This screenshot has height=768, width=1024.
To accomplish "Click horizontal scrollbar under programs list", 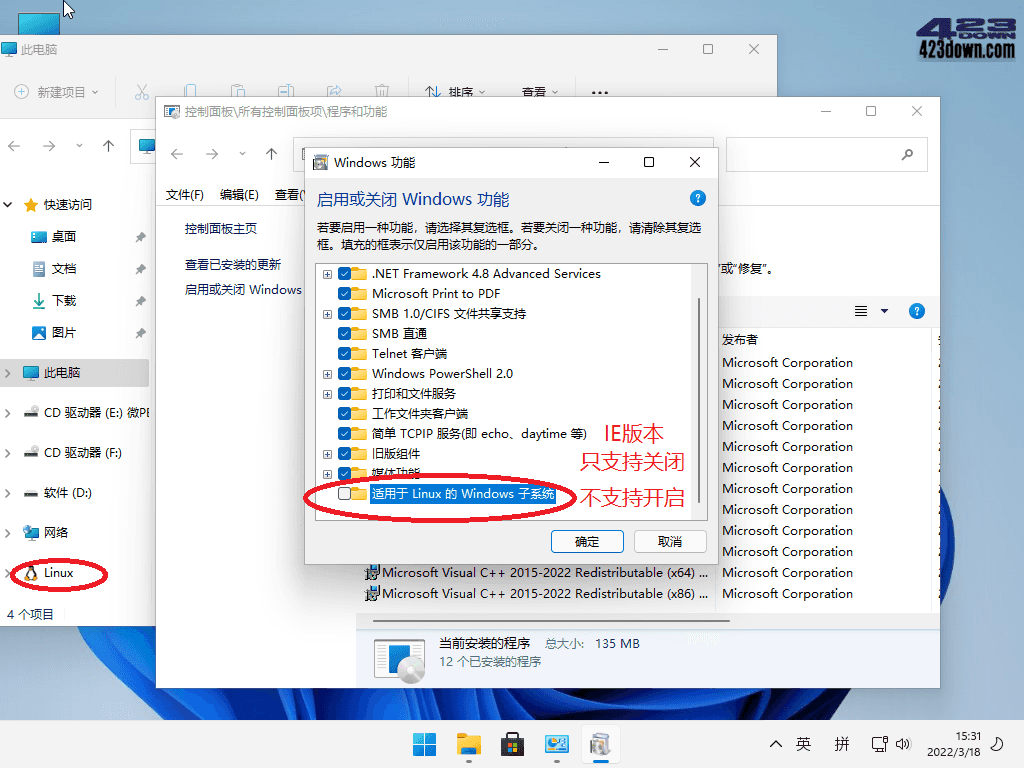I will click(x=551, y=620).
